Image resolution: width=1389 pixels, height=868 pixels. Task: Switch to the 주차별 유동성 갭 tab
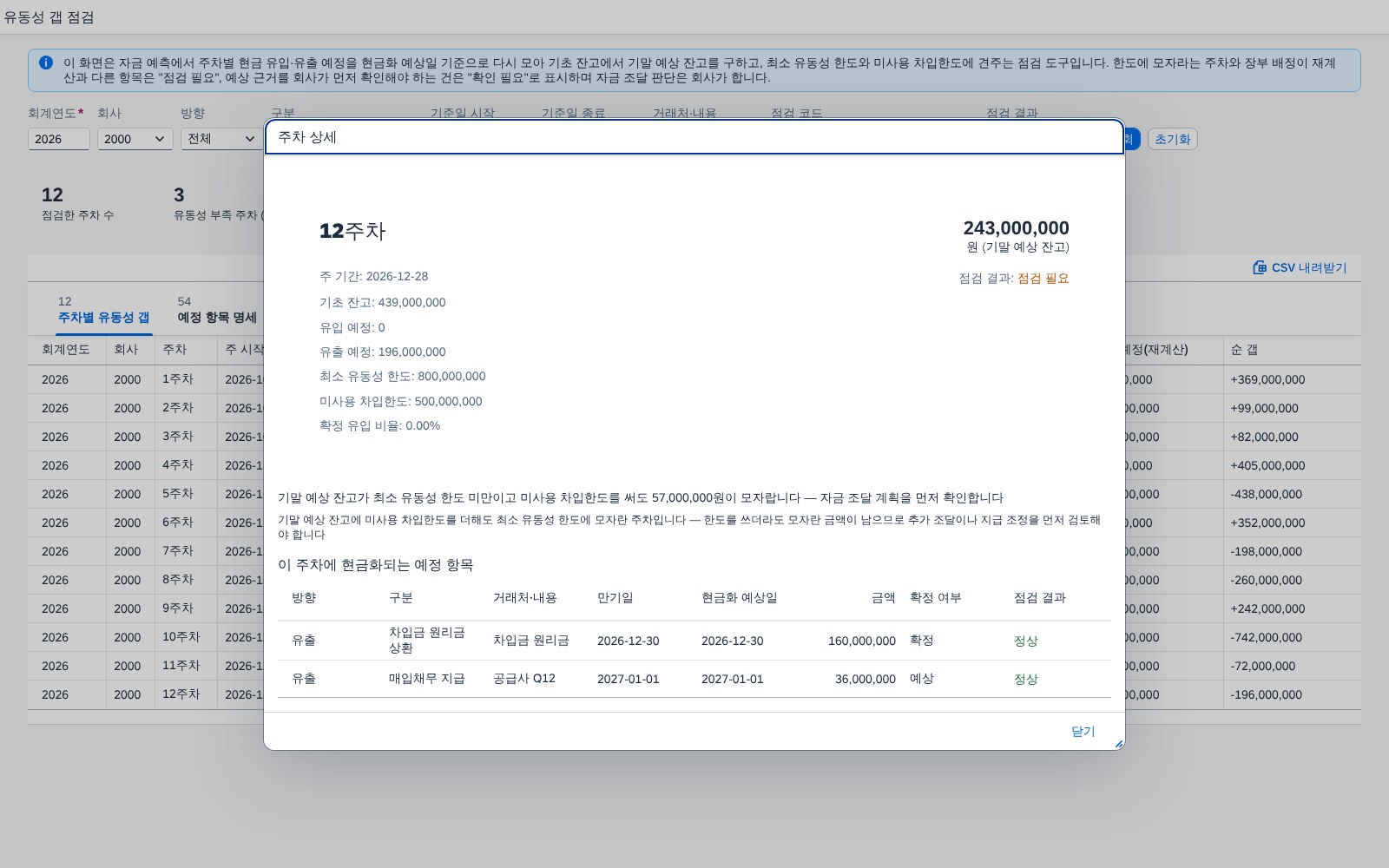(x=103, y=311)
